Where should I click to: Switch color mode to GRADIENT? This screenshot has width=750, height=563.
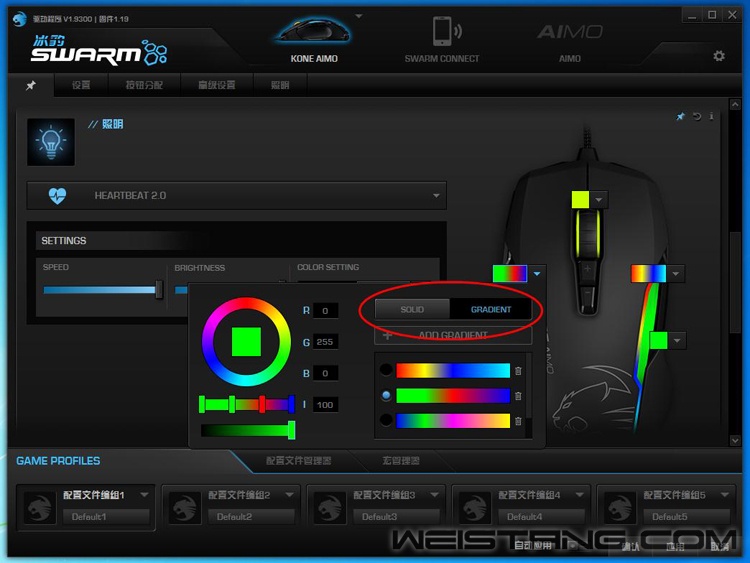pos(491,309)
